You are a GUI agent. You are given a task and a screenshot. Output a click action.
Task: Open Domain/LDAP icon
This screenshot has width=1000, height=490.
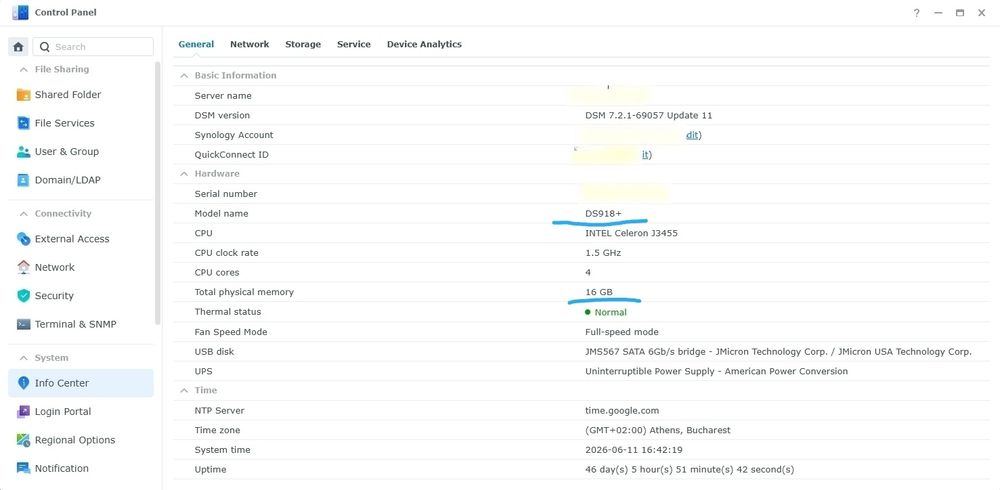coord(24,180)
